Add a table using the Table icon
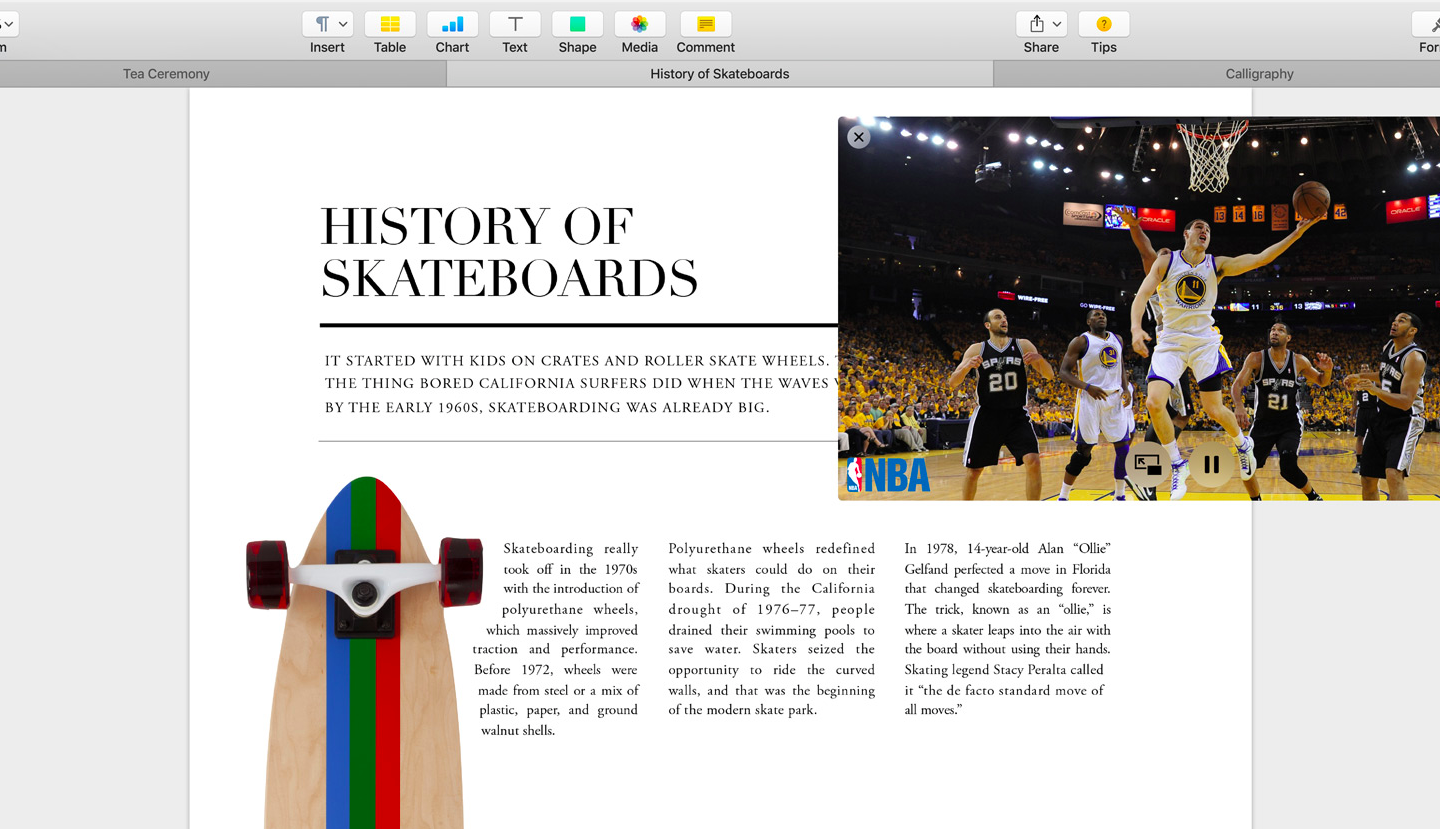The image size is (1440, 829). click(x=390, y=24)
